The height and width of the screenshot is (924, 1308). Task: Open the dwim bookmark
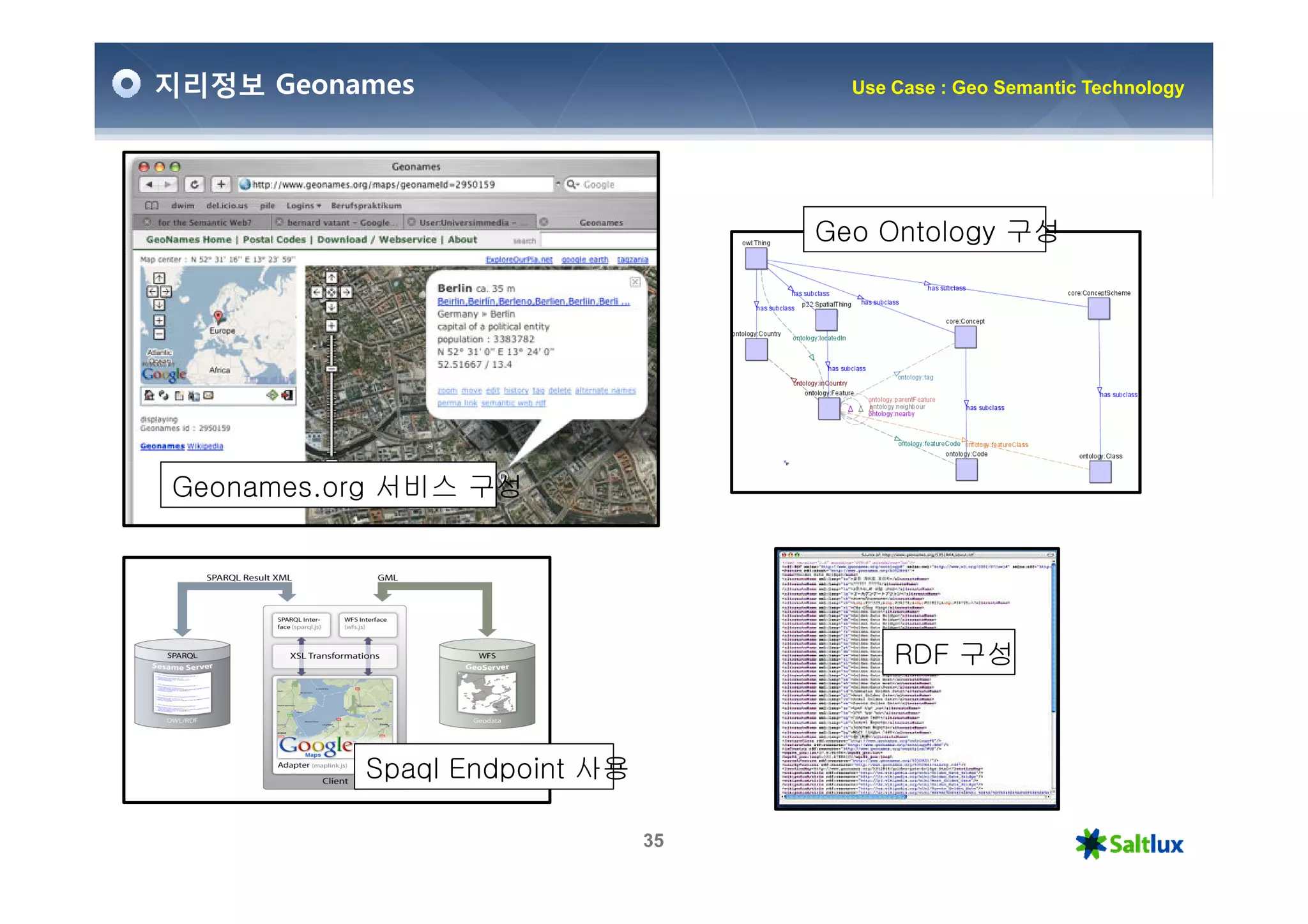(183, 206)
